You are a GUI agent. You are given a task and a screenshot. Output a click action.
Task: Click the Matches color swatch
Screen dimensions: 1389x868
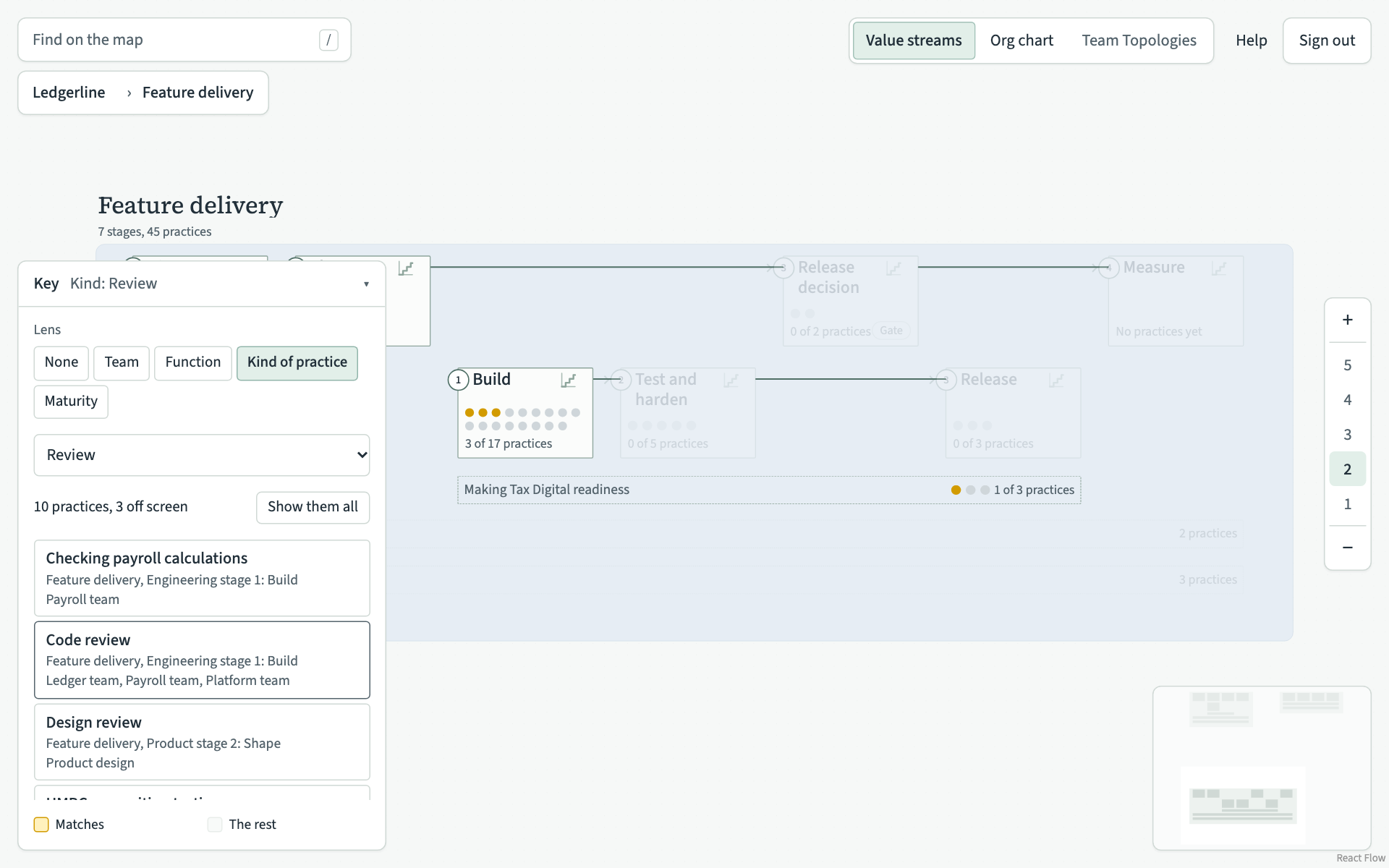[x=41, y=825]
